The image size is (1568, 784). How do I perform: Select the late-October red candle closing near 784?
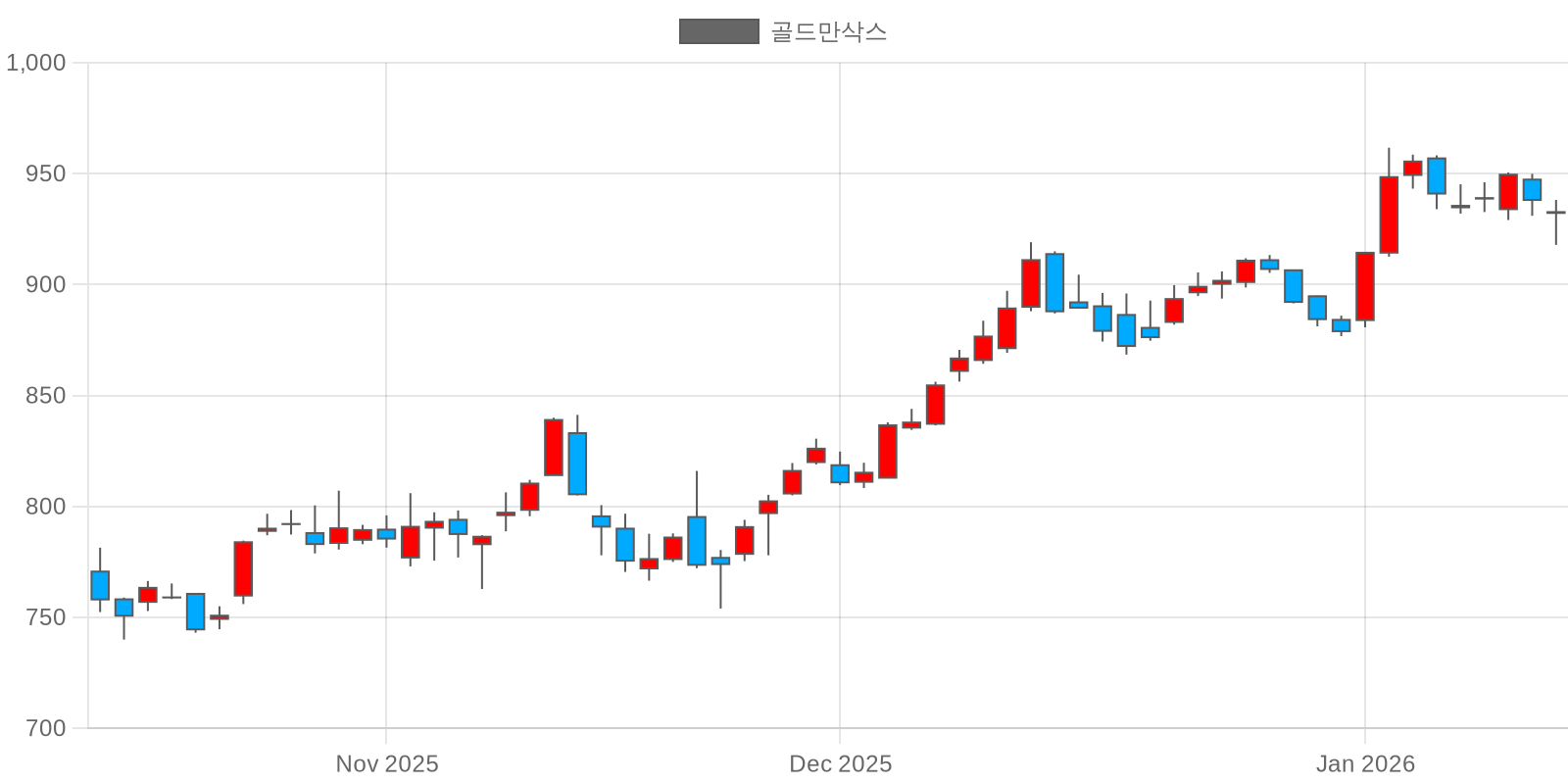click(x=243, y=568)
